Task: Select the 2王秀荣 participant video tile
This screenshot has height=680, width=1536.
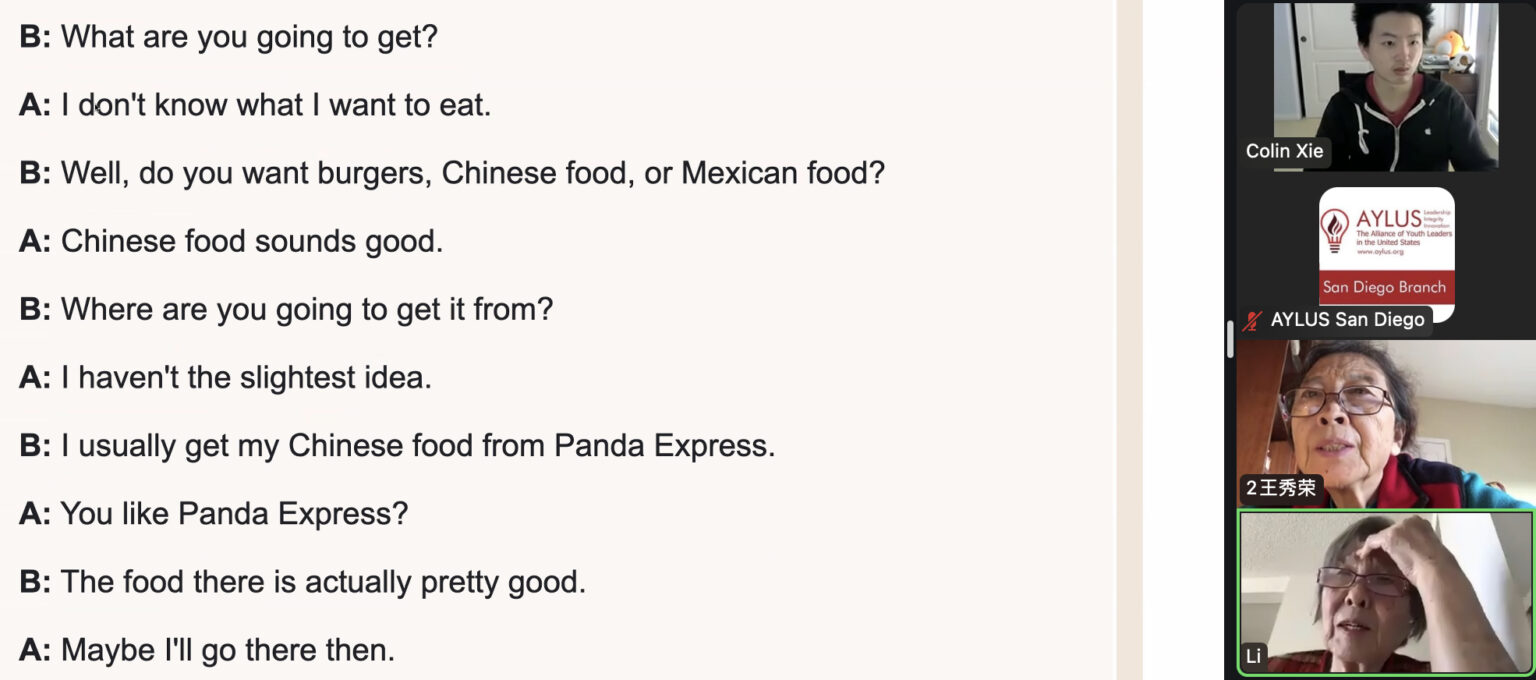Action: (x=1385, y=424)
